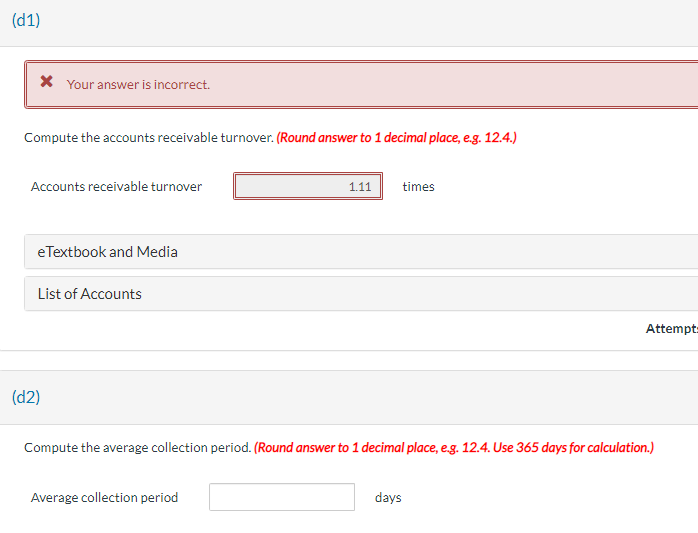This screenshot has height=533, width=698.
Task: Expand the eTextbook and Media section
Action: coord(361,252)
